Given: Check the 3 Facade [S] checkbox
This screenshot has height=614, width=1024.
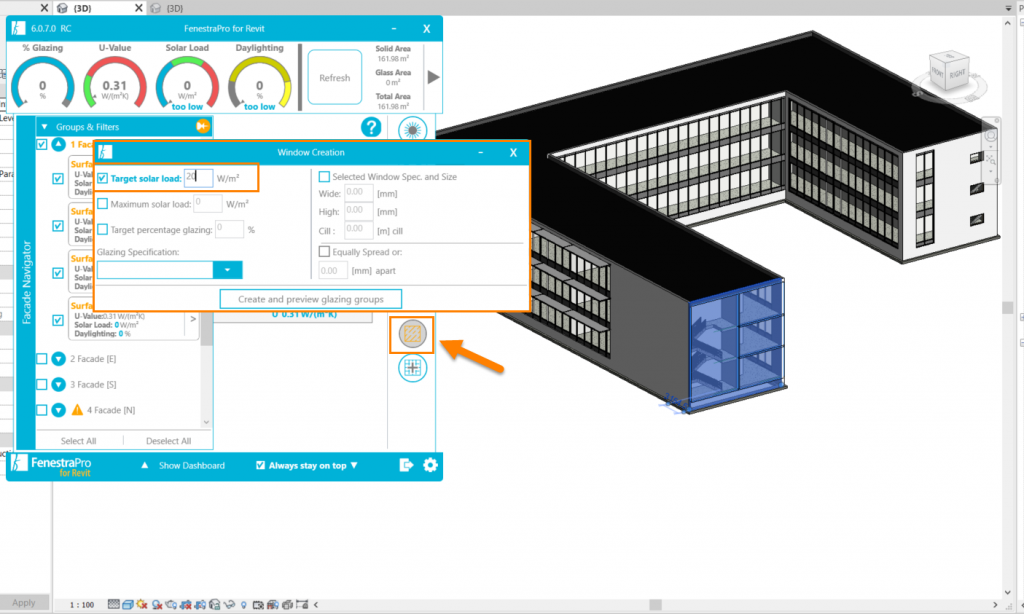Looking at the screenshot, I should point(42,384).
